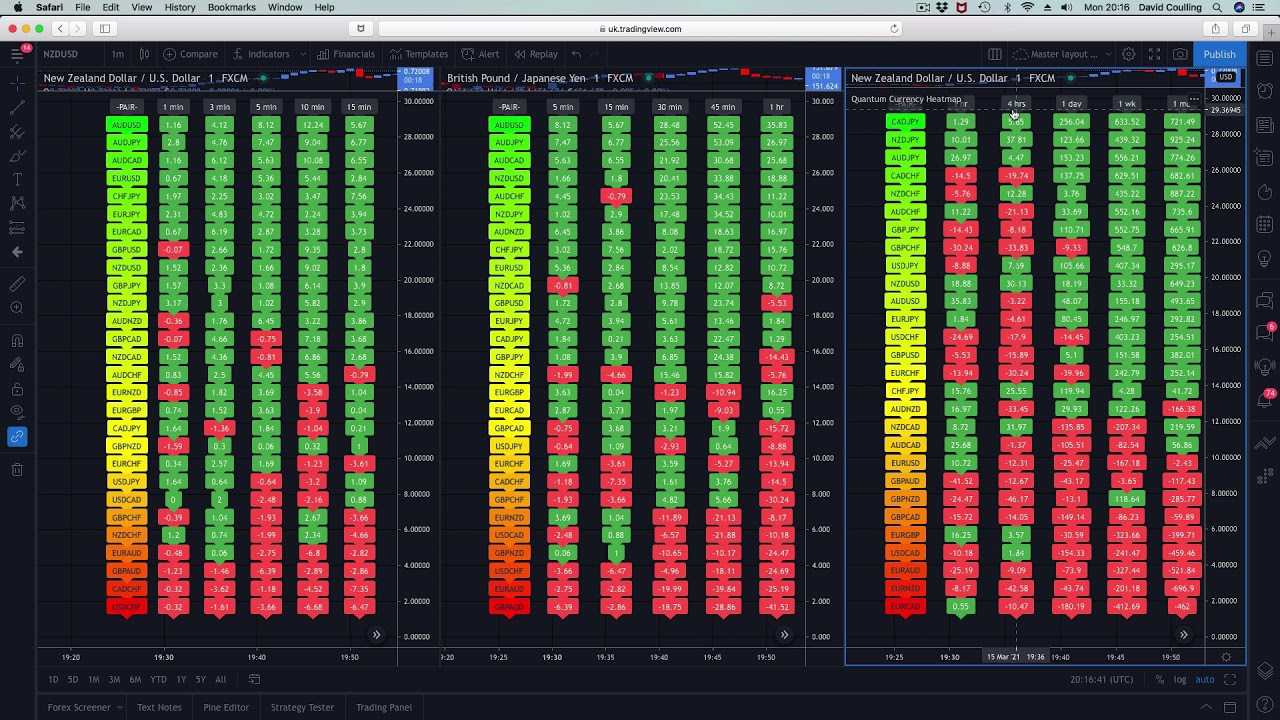Toggle magnet mode in left toolbar

[x=17, y=340]
